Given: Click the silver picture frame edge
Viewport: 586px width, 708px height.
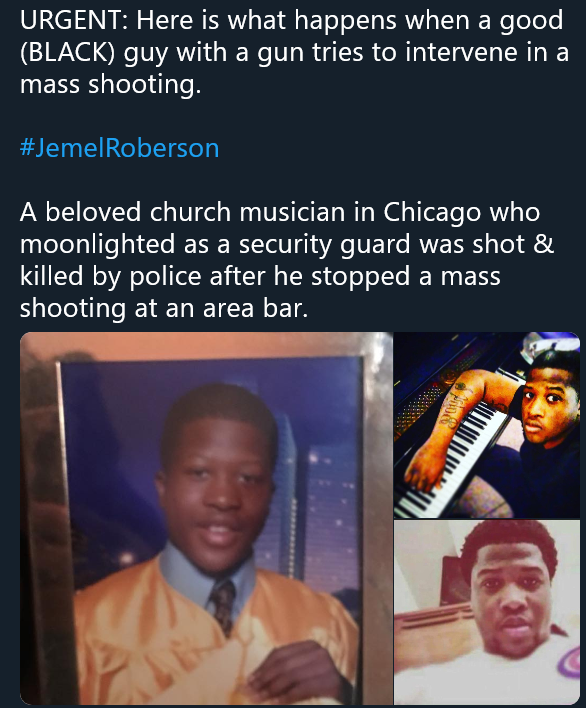Looking at the screenshot, I should [377, 518].
